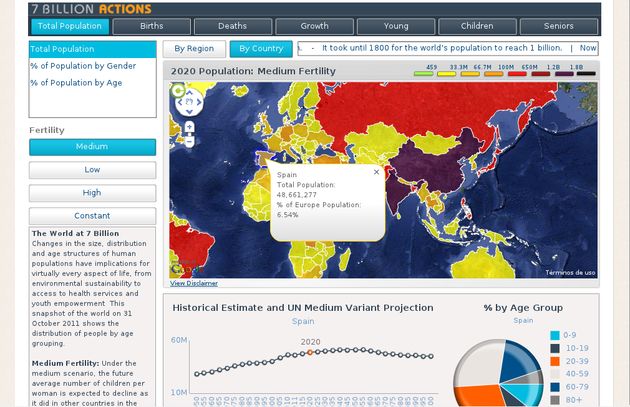The height and width of the screenshot is (407, 630).
Task: Select the orange 100M legend swatch
Action: click(x=494, y=74)
